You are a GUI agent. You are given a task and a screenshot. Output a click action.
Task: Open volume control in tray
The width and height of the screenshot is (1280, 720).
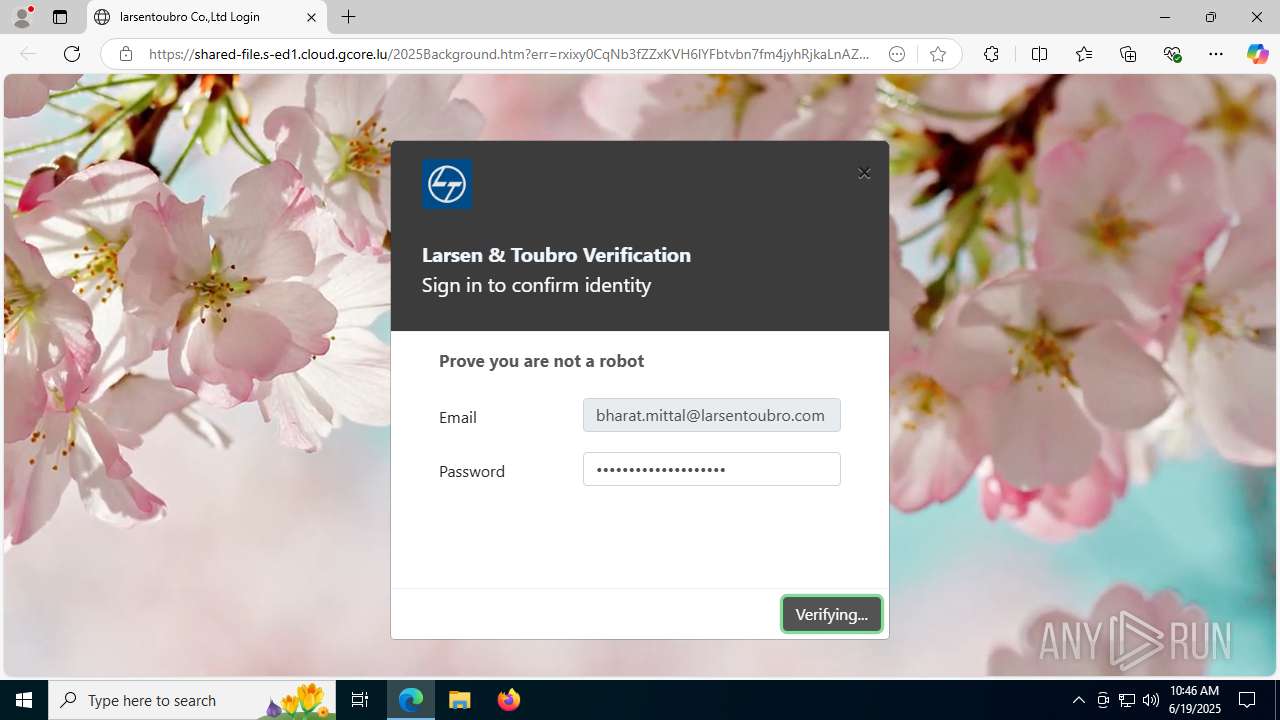[1151, 700]
